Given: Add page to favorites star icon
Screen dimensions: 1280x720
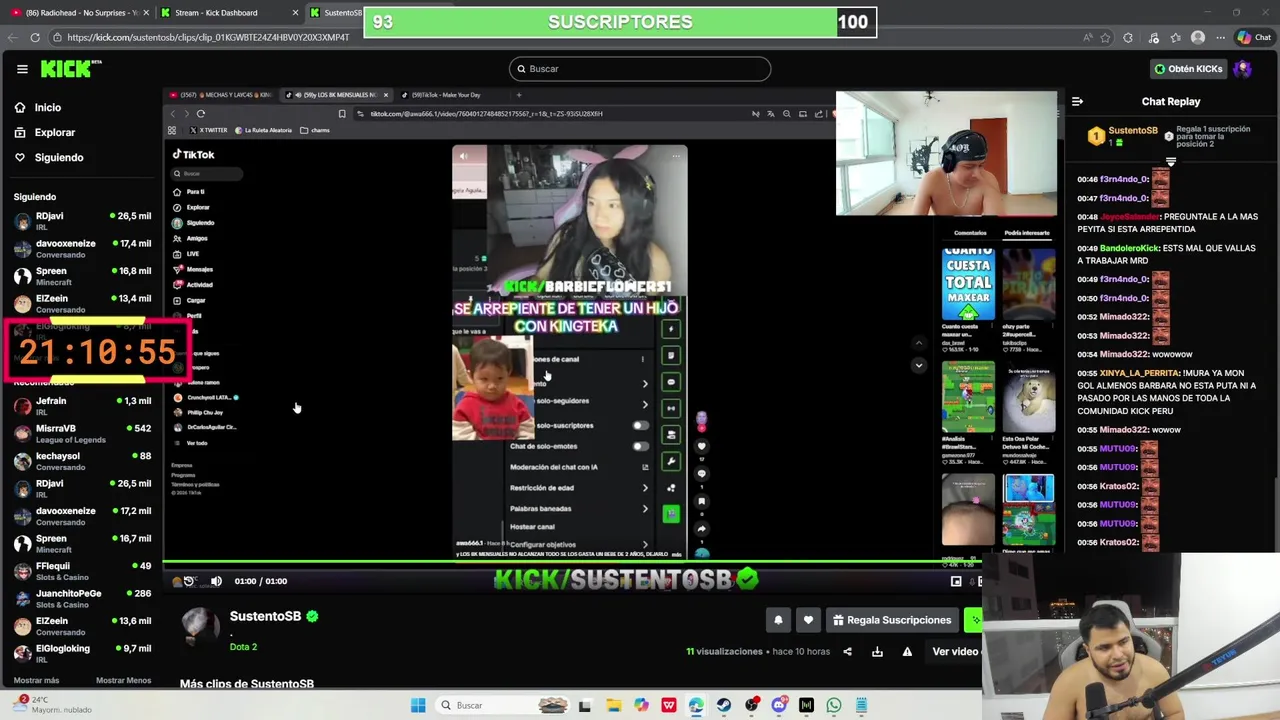Looking at the screenshot, I should [x=1105, y=38].
